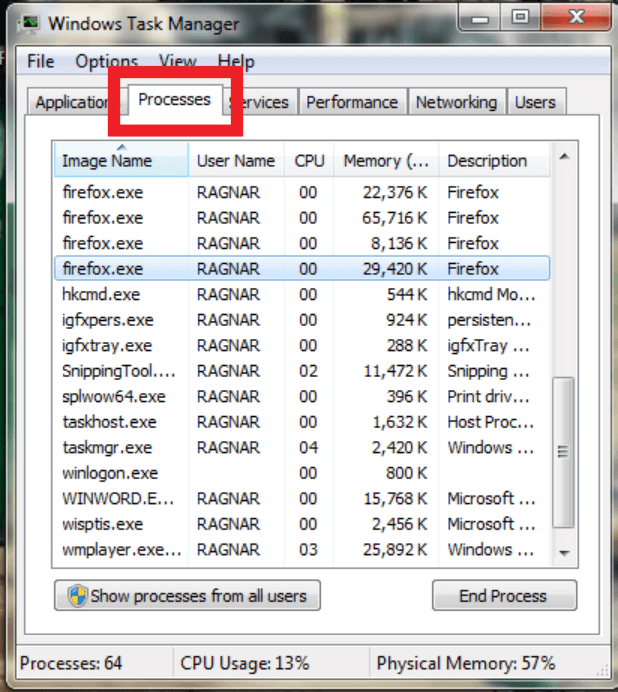Click the 'hkcmd Mo...' description cell
The height and width of the screenshot is (692, 618).
[x=491, y=294]
